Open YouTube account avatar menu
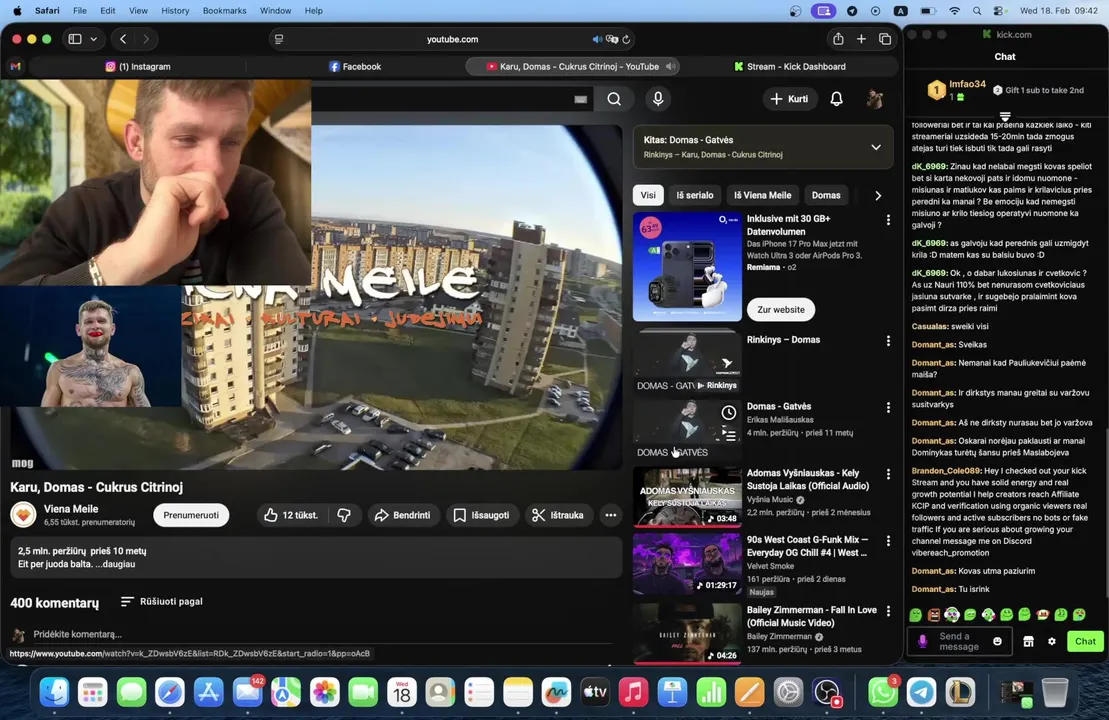 874,99
